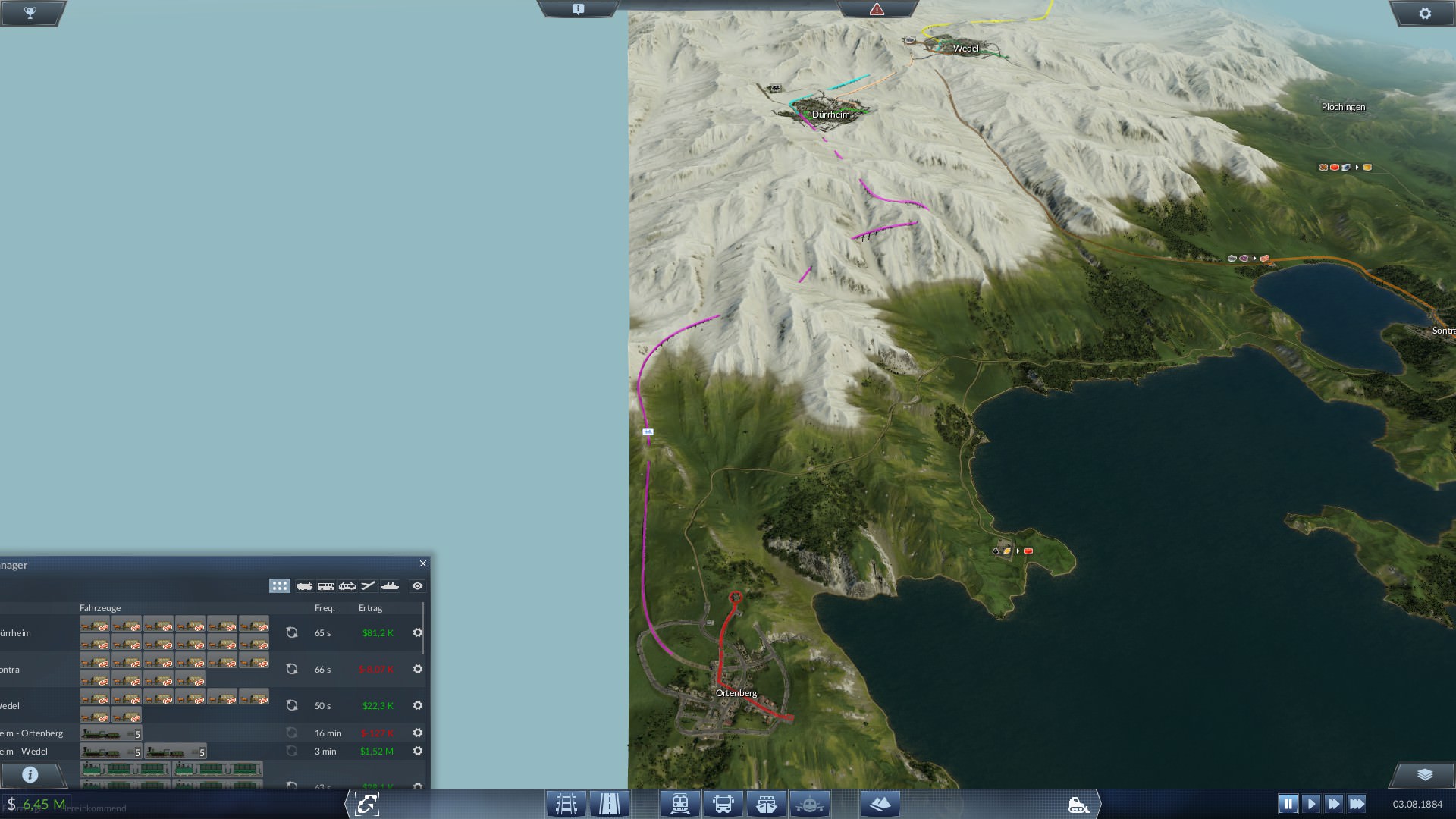The height and width of the screenshot is (819, 1456).
Task: Open settings for the 65 s line
Action: coord(417,632)
